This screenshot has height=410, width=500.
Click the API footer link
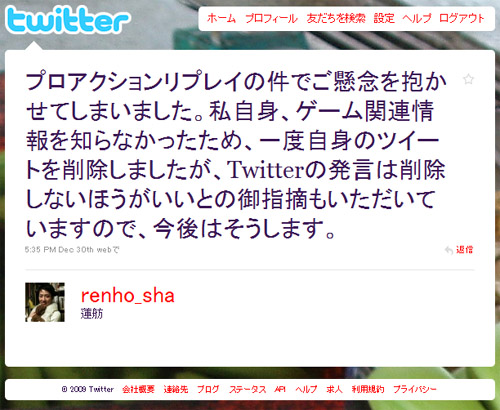click(x=280, y=389)
